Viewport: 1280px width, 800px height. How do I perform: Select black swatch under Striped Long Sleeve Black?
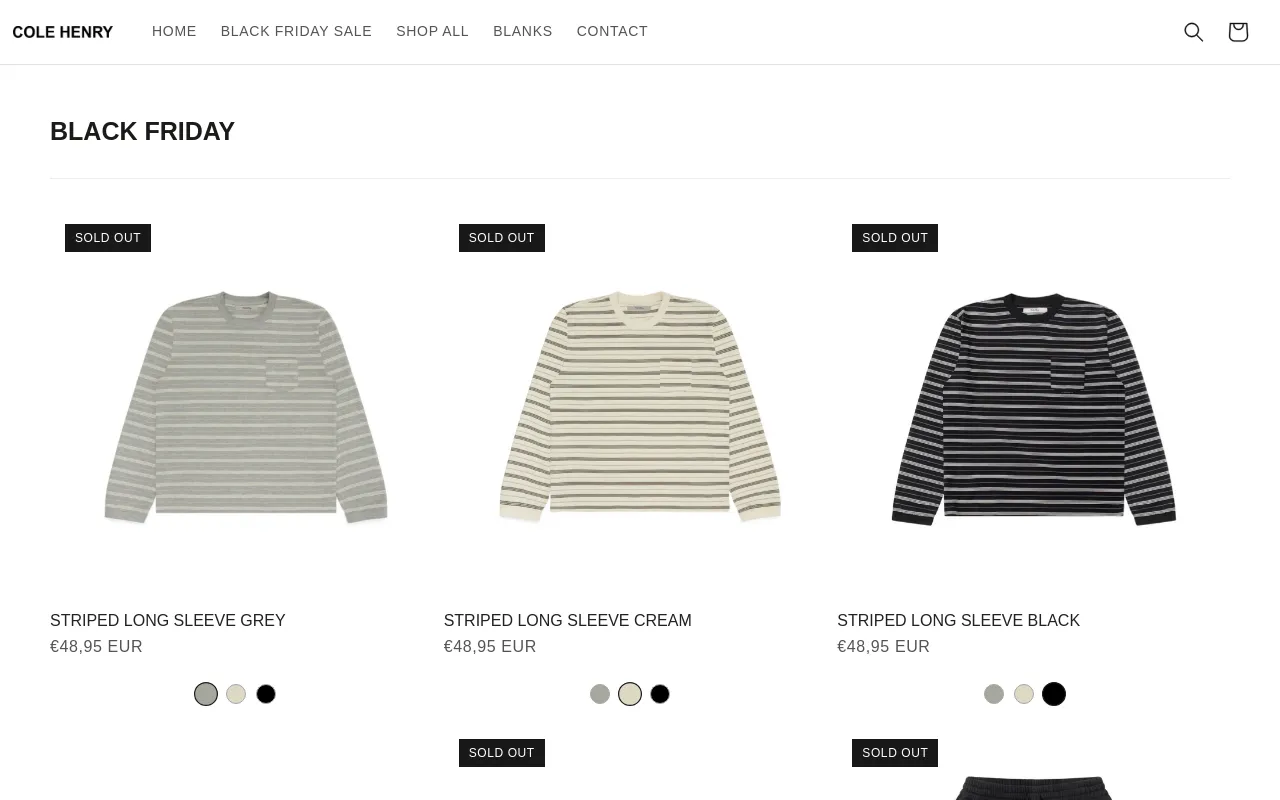pyautogui.click(x=1054, y=694)
